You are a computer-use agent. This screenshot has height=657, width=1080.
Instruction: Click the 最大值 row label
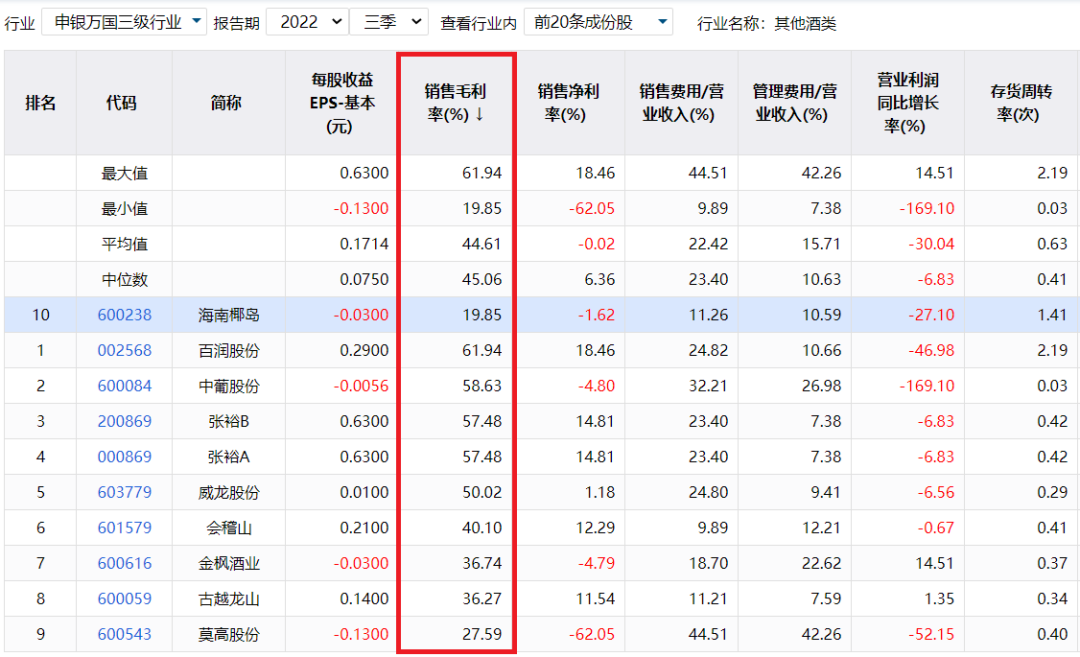[125, 173]
